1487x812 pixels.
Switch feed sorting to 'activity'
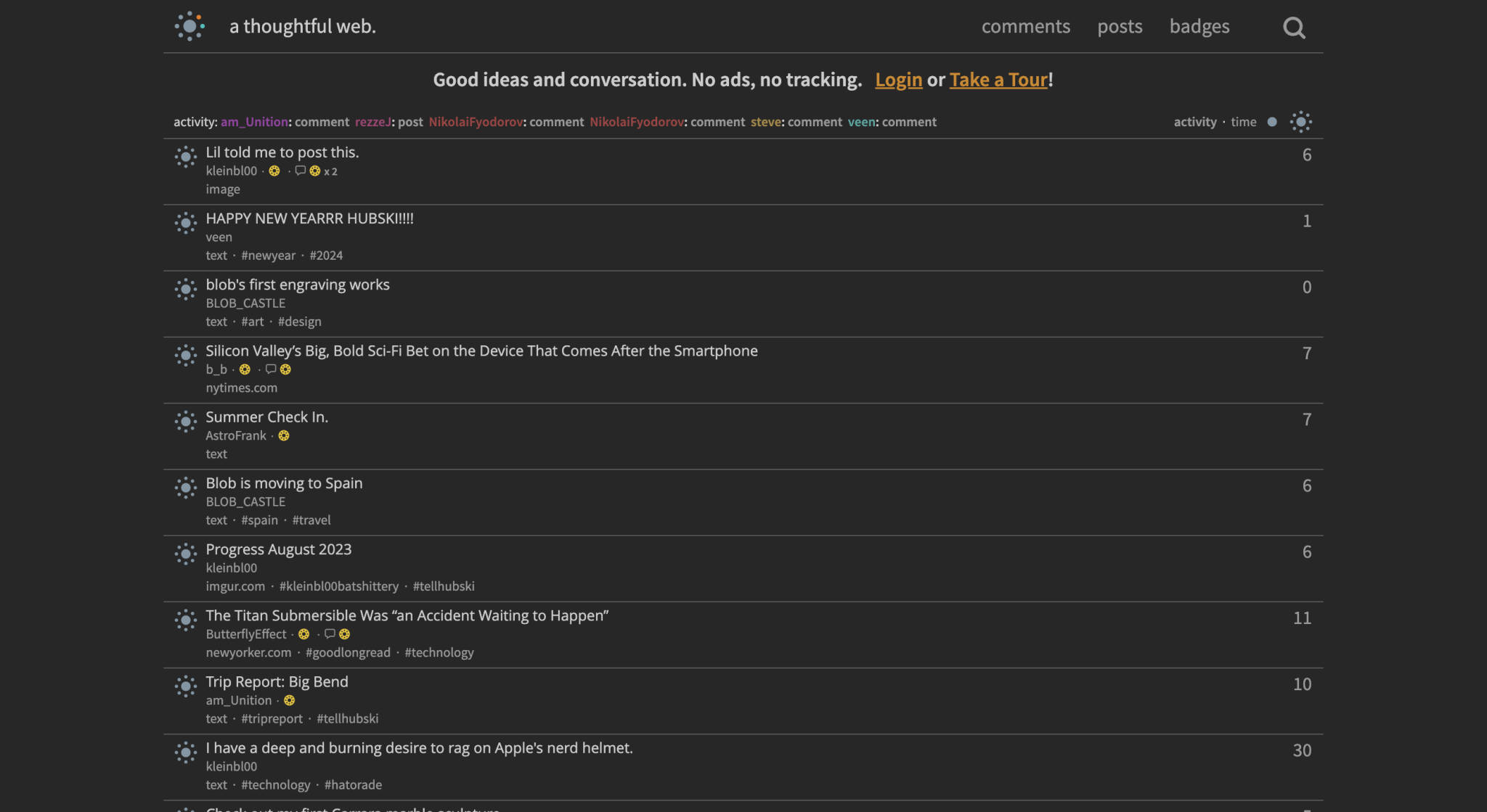pyautogui.click(x=1194, y=122)
